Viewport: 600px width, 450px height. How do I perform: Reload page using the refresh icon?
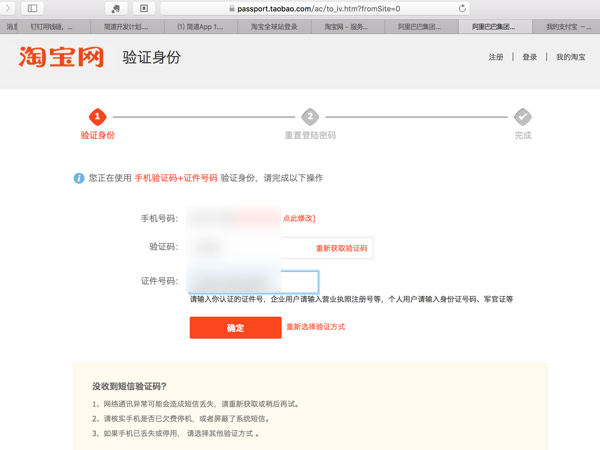(x=462, y=8)
